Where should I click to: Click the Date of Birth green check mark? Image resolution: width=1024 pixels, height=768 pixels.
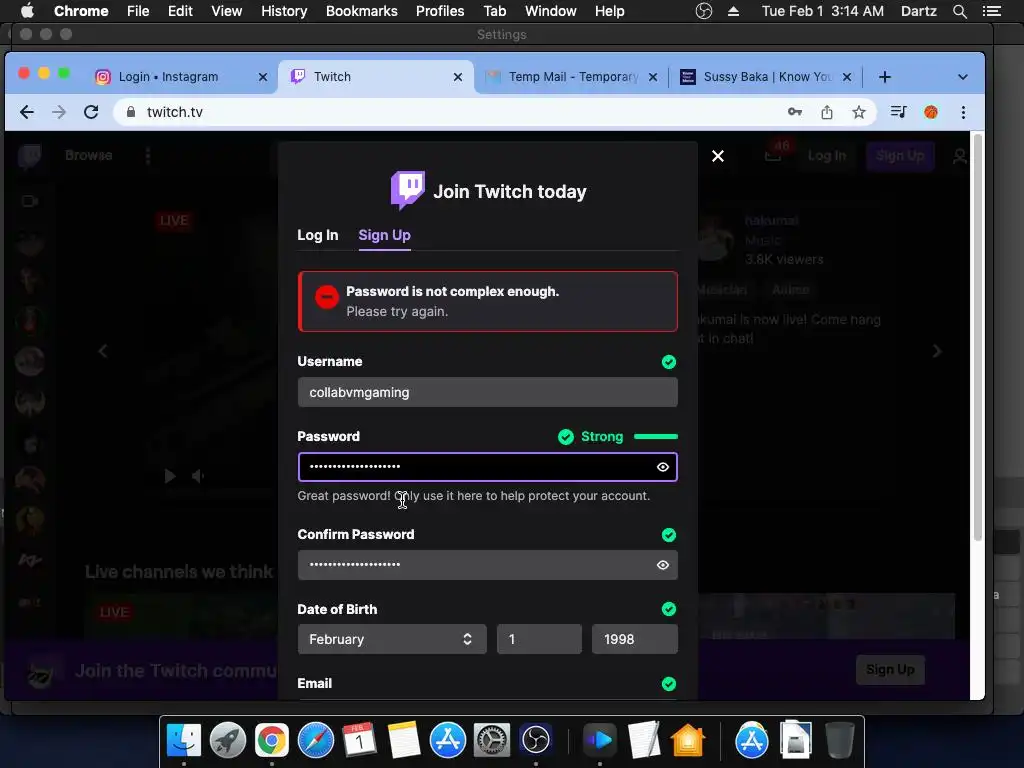(x=669, y=609)
